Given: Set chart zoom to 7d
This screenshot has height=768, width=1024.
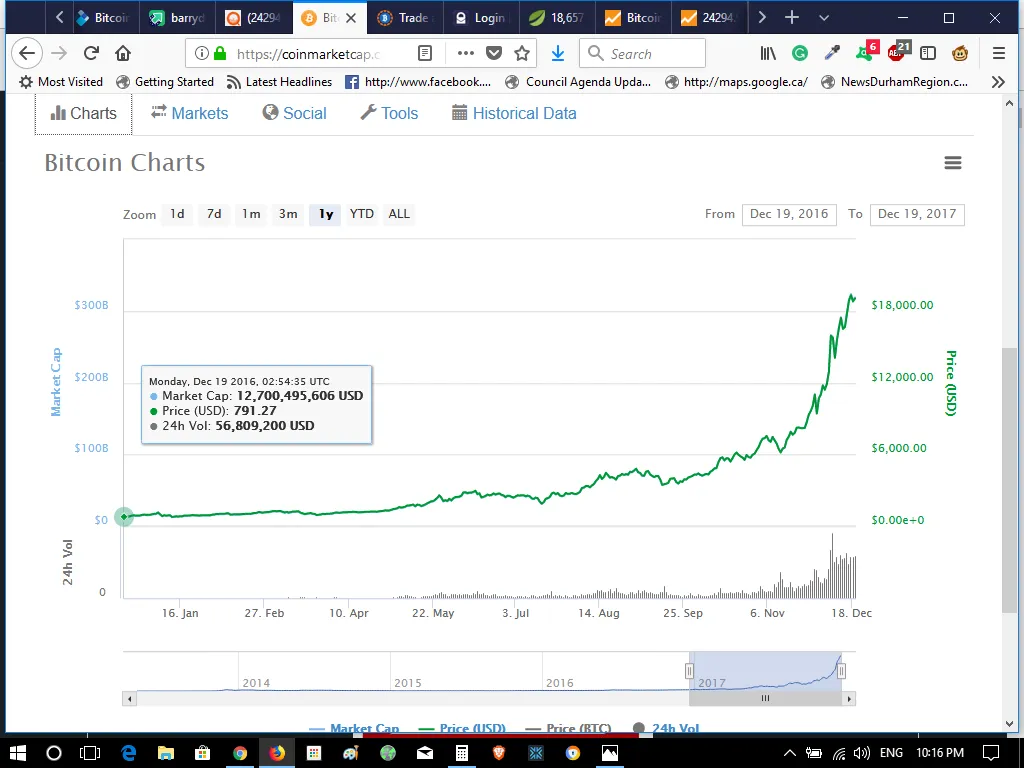Looking at the screenshot, I should click(x=214, y=214).
